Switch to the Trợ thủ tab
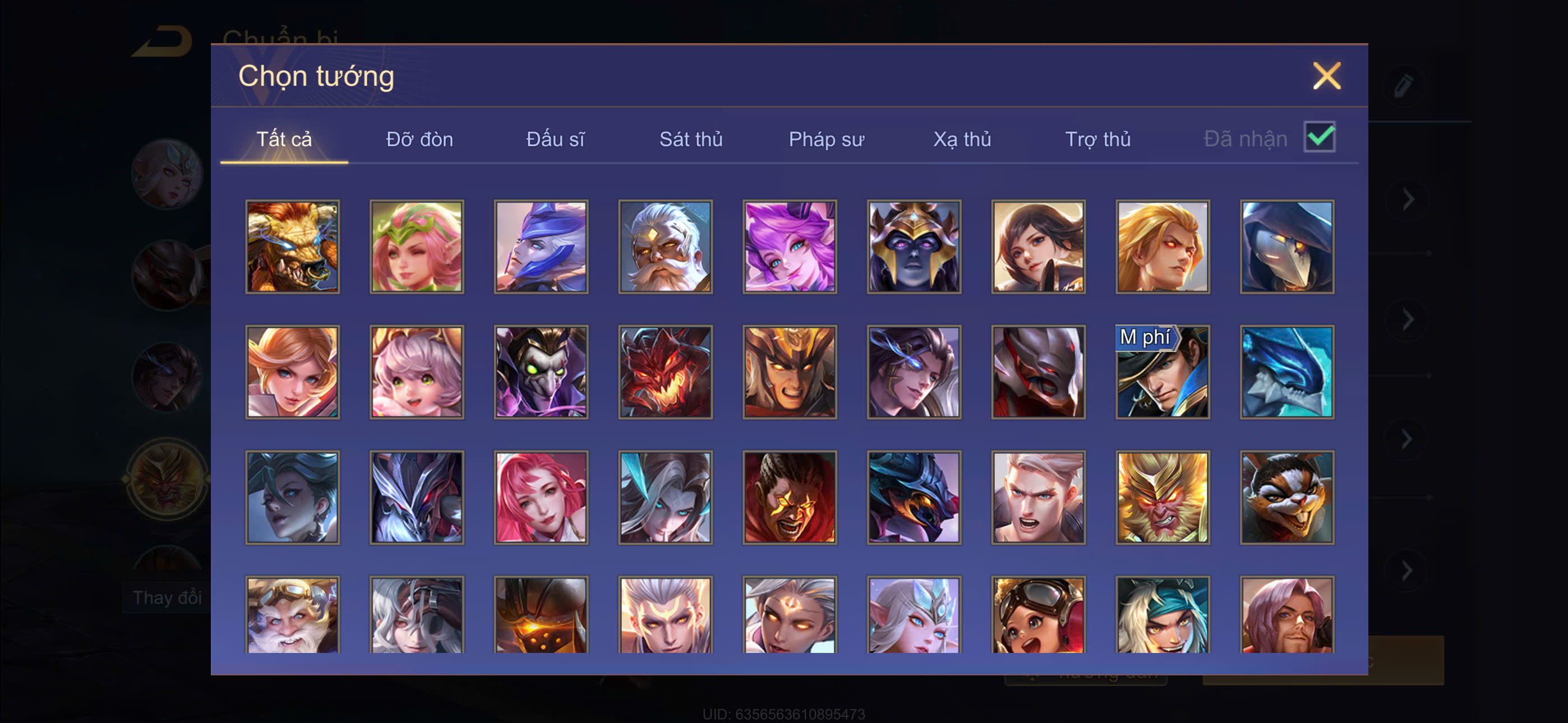The width and height of the screenshot is (1568, 723). [1097, 140]
